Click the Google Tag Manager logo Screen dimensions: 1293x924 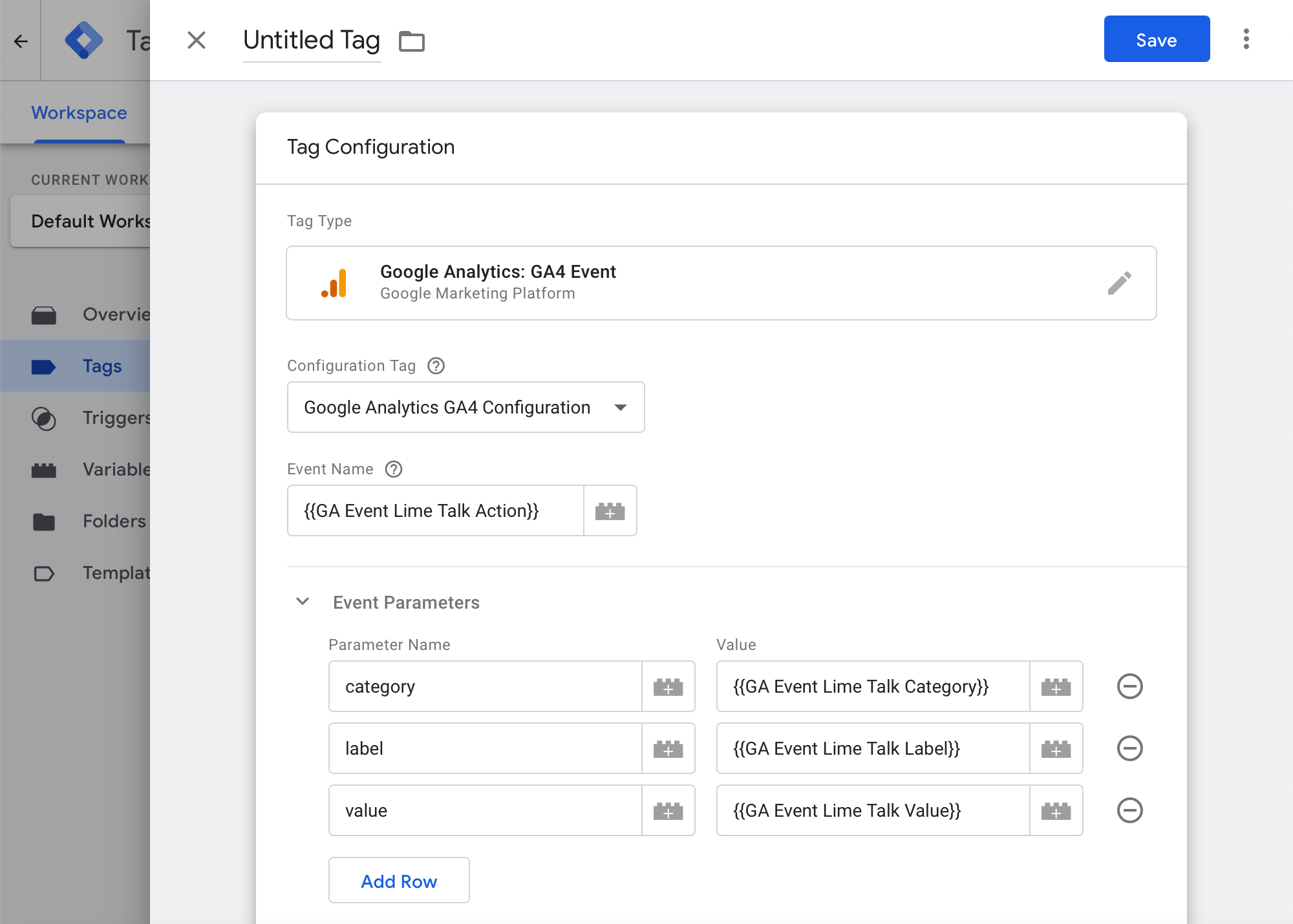tap(83, 40)
